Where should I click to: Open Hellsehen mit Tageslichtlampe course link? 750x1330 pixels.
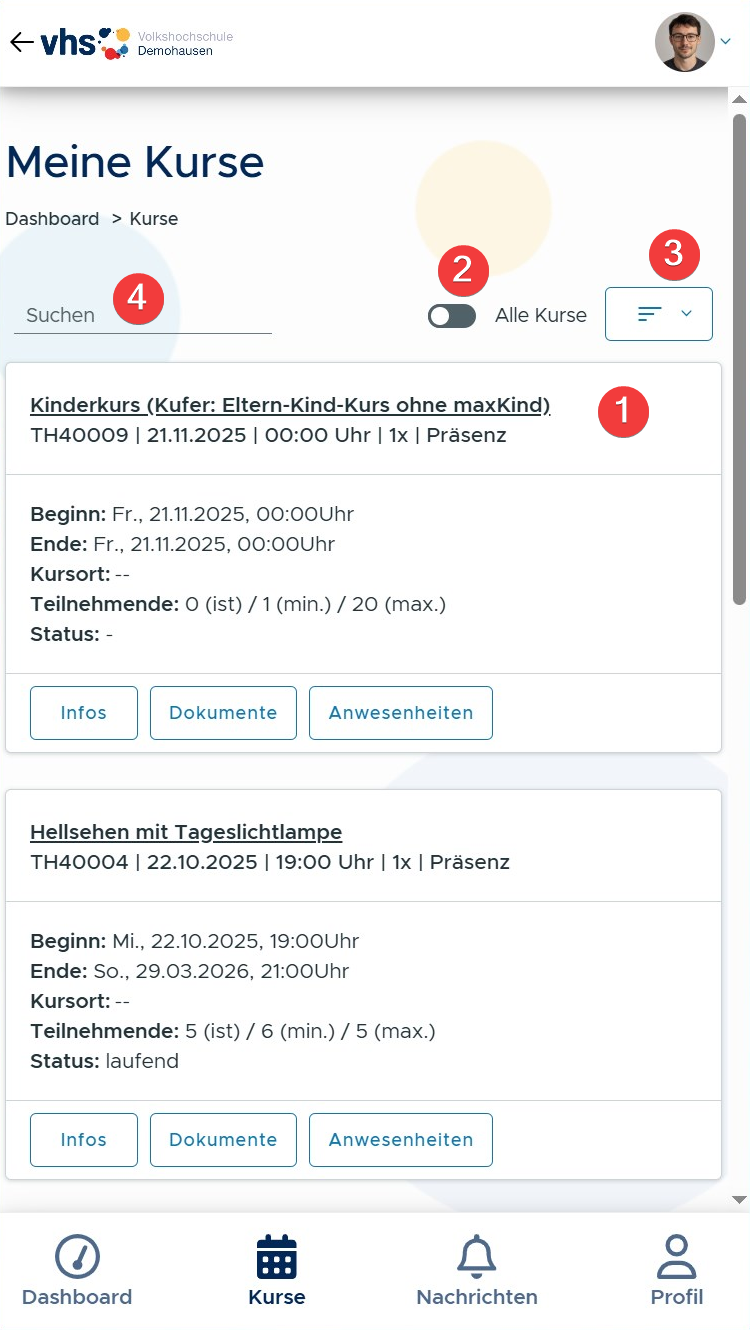(186, 832)
